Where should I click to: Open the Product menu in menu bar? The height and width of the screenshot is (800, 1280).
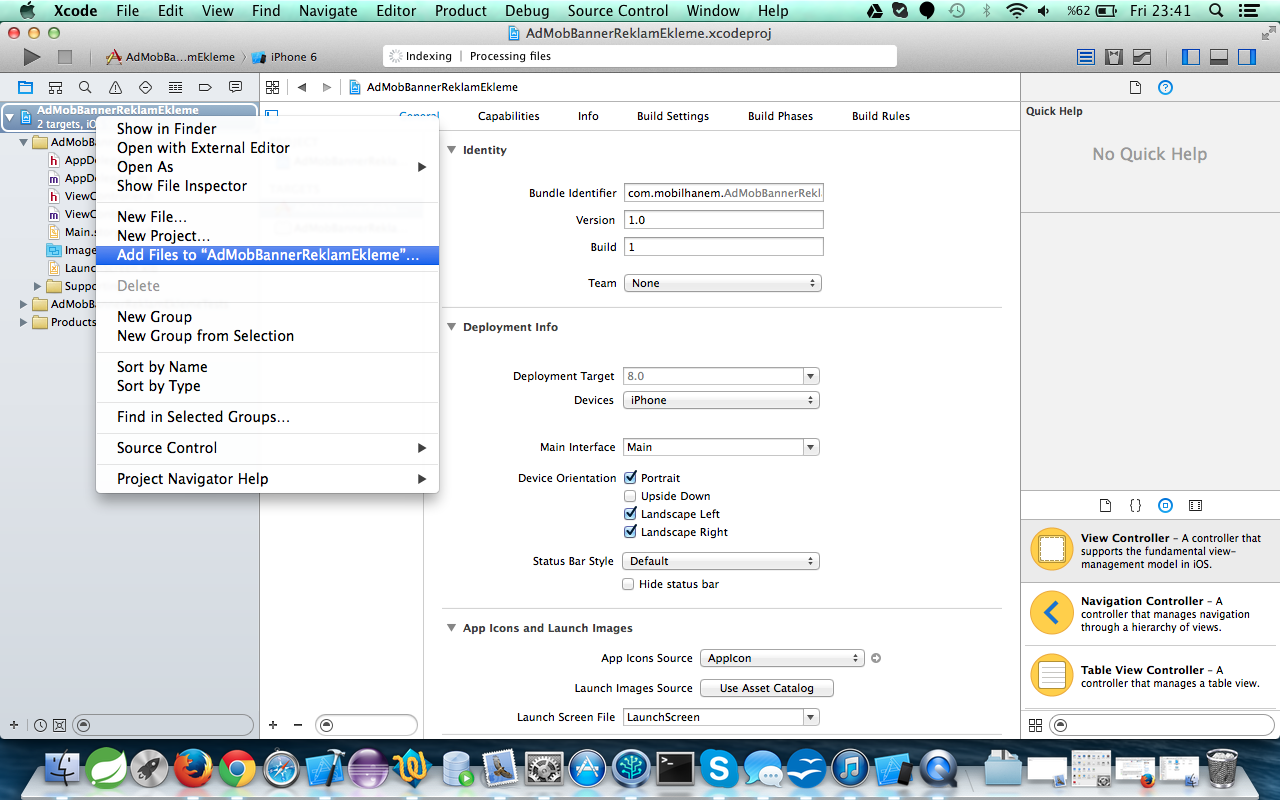(460, 11)
